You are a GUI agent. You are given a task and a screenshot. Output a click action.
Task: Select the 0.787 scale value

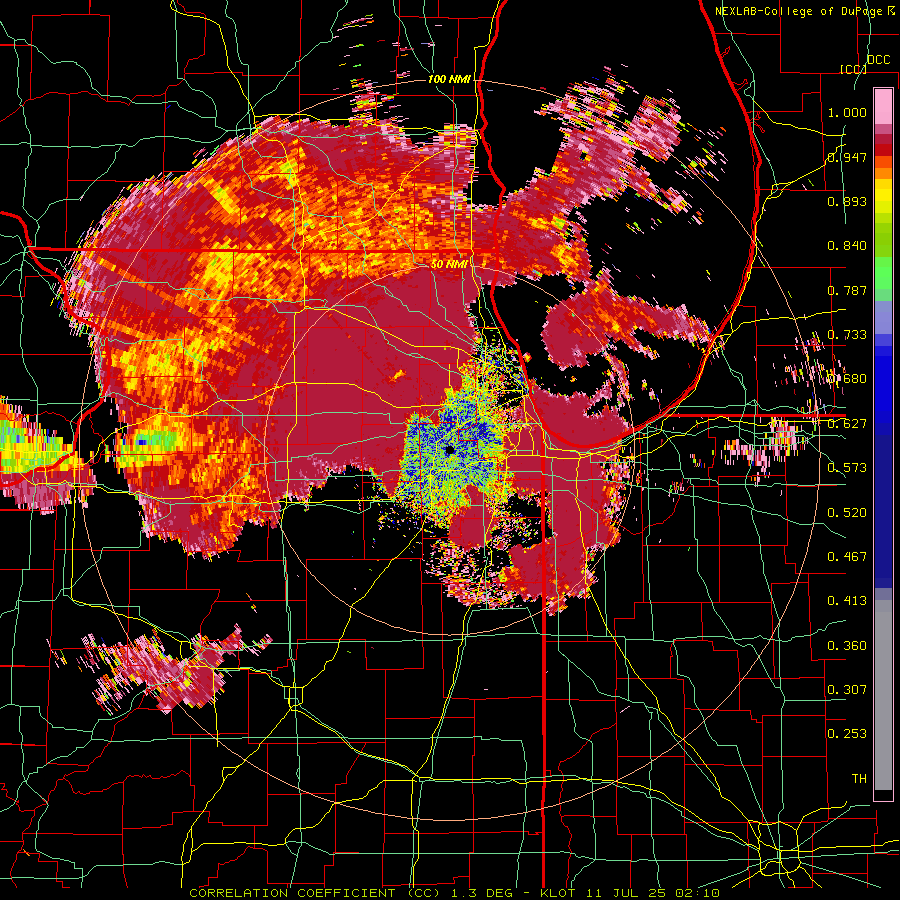[847, 290]
